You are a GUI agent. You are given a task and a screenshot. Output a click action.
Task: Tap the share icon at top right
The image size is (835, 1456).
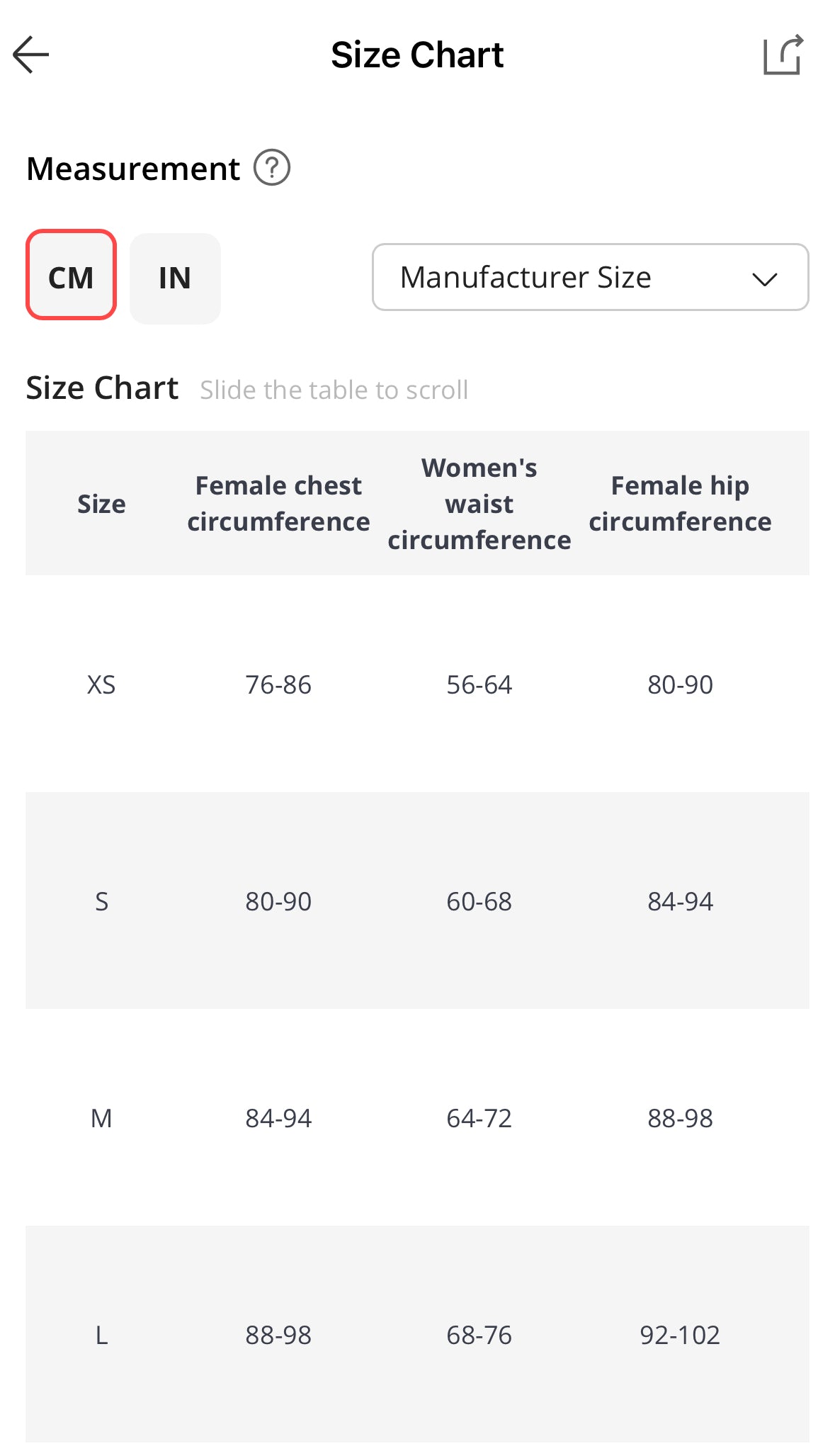(x=783, y=55)
